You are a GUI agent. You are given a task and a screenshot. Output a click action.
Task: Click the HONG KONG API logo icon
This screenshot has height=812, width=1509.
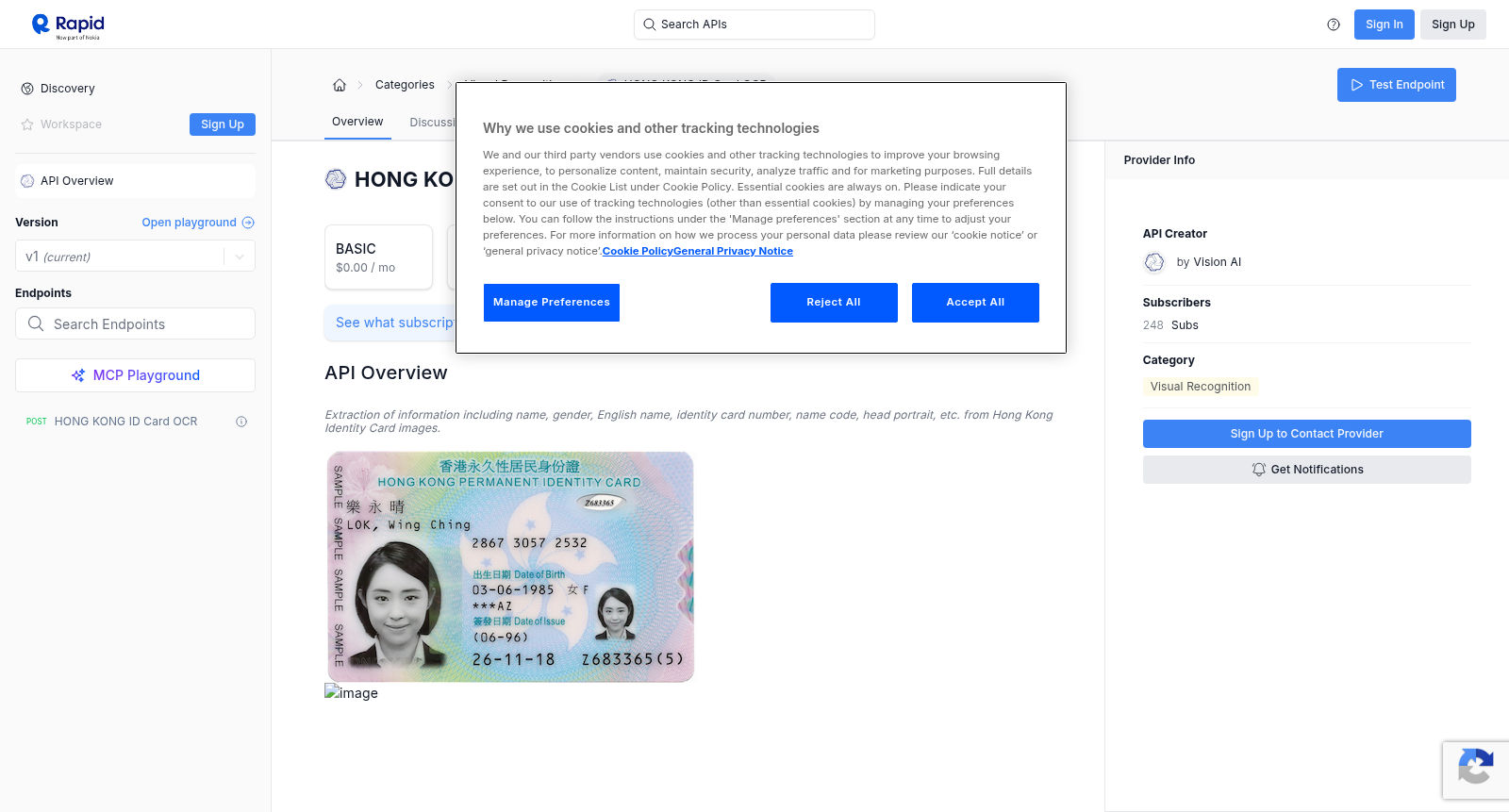click(x=336, y=179)
